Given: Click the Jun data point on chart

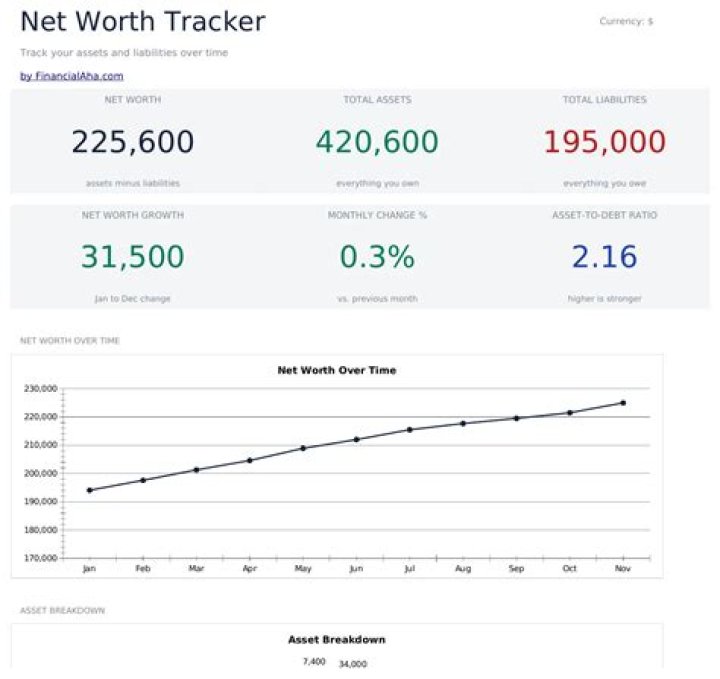Looking at the screenshot, I should coord(357,439).
